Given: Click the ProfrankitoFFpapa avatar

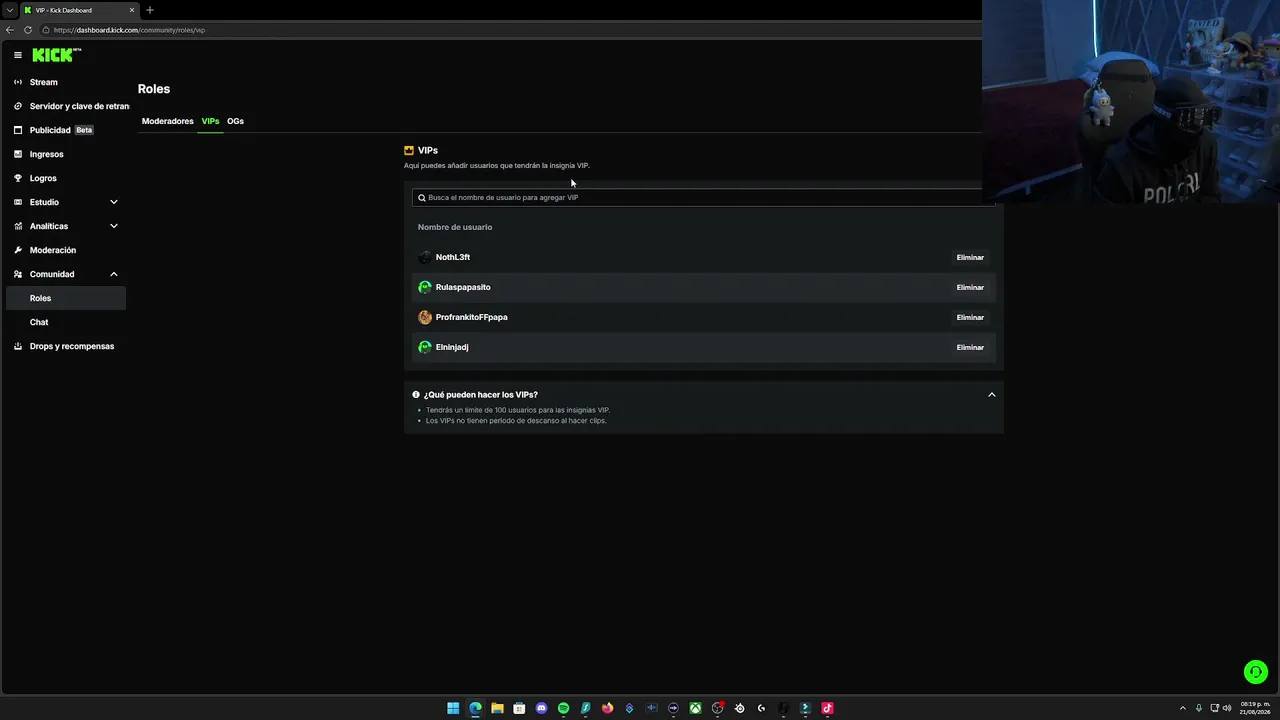Looking at the screenshot, I should click(x=425, y=317).
